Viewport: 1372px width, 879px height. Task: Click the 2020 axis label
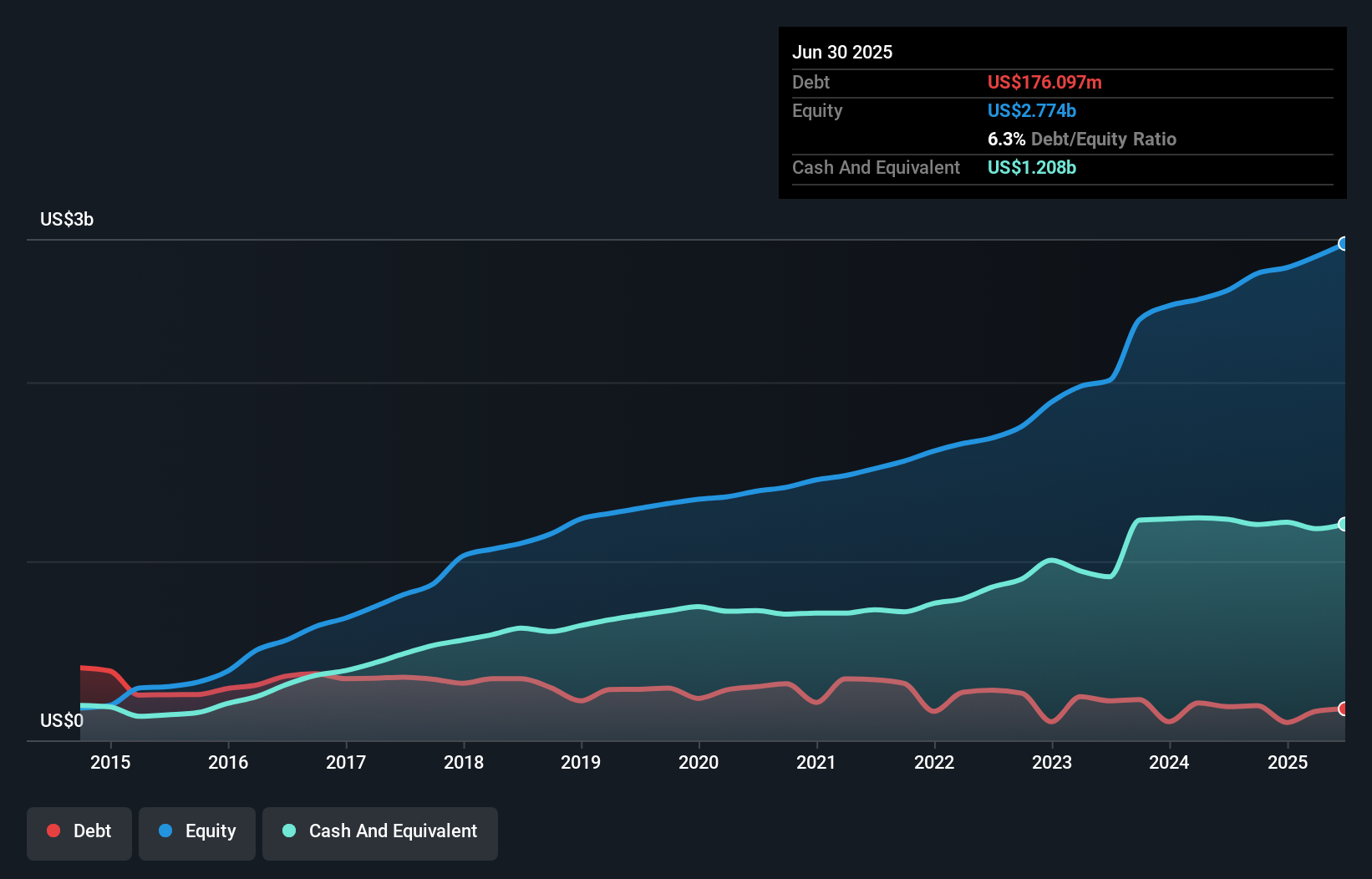[x=699, y=762]
